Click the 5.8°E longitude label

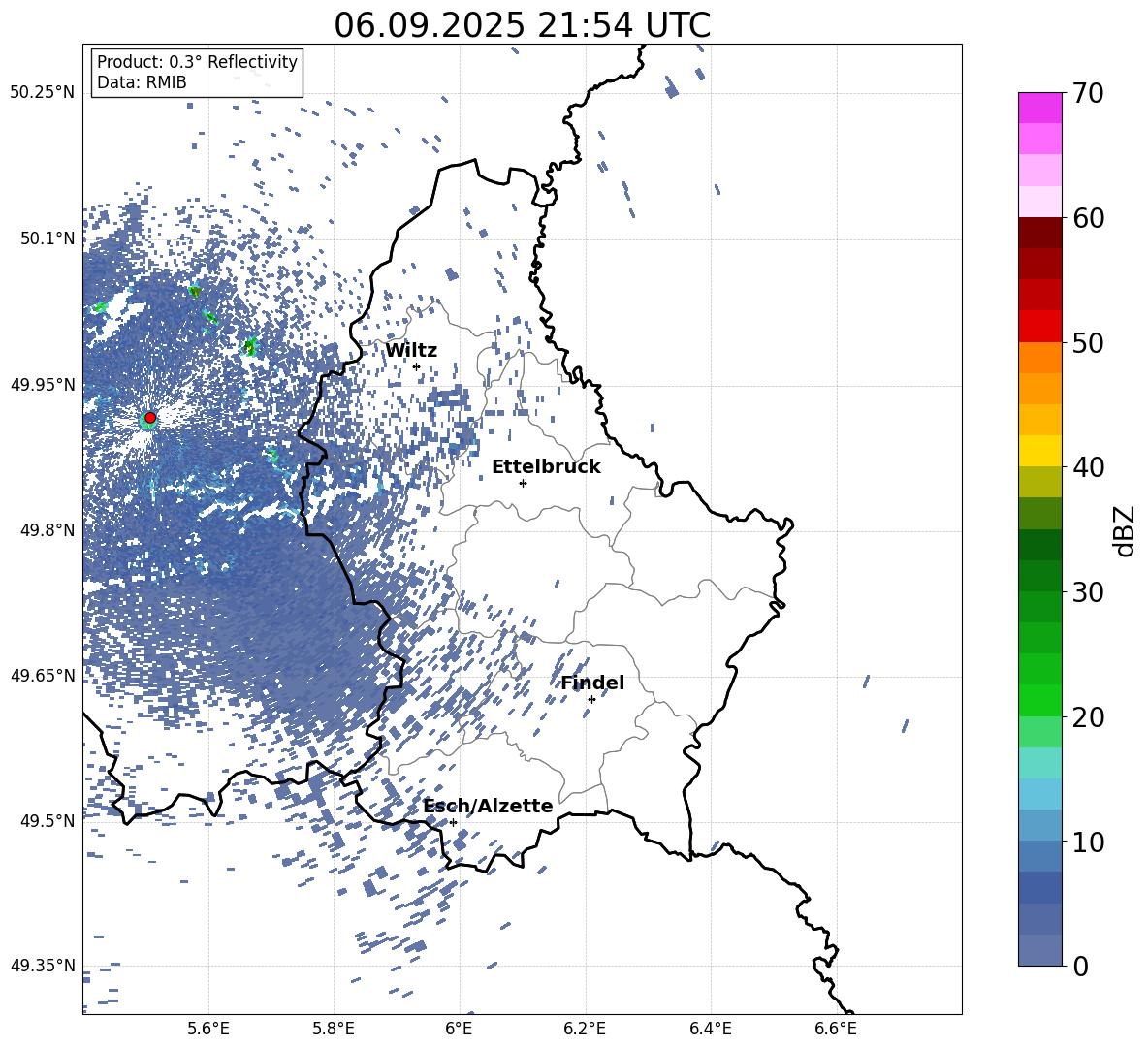point(334,1029)
